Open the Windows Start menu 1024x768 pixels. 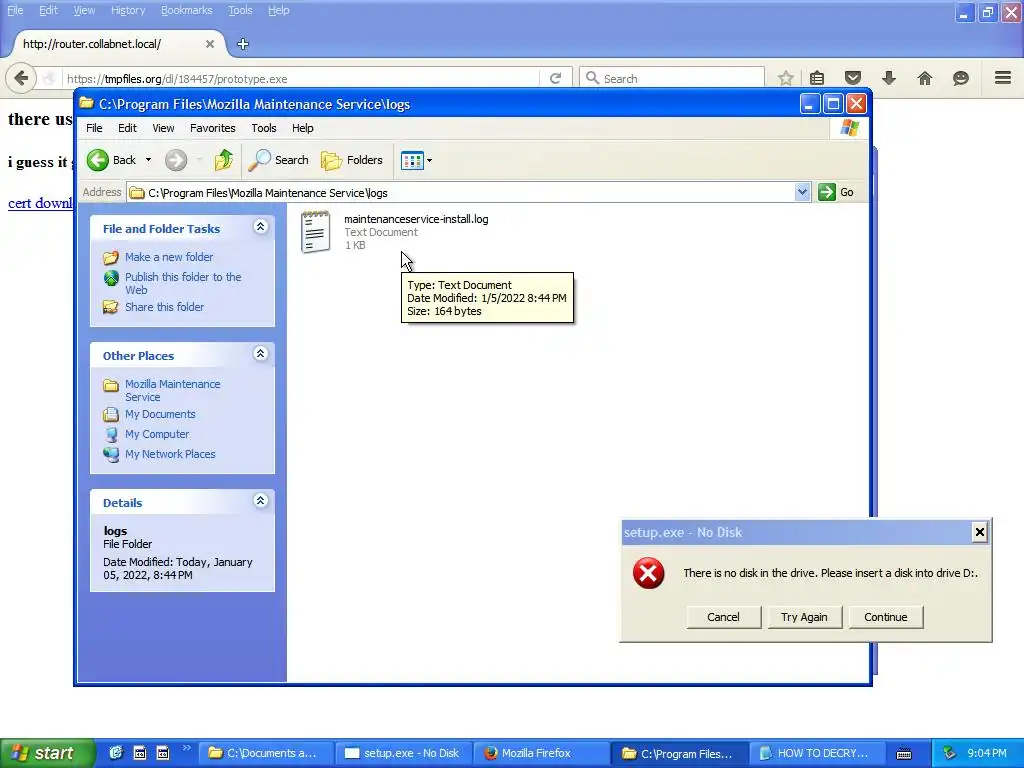(x=47, y=753)
